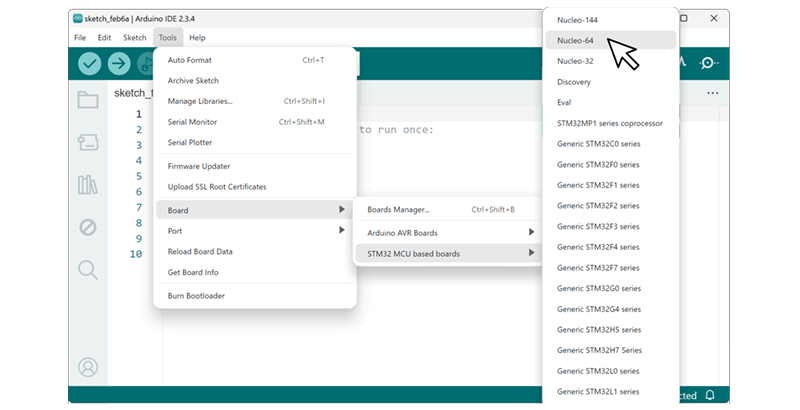Expand the Board submenu arrow
This screenshot has width=800, height=410.
(x=341, y=210)
